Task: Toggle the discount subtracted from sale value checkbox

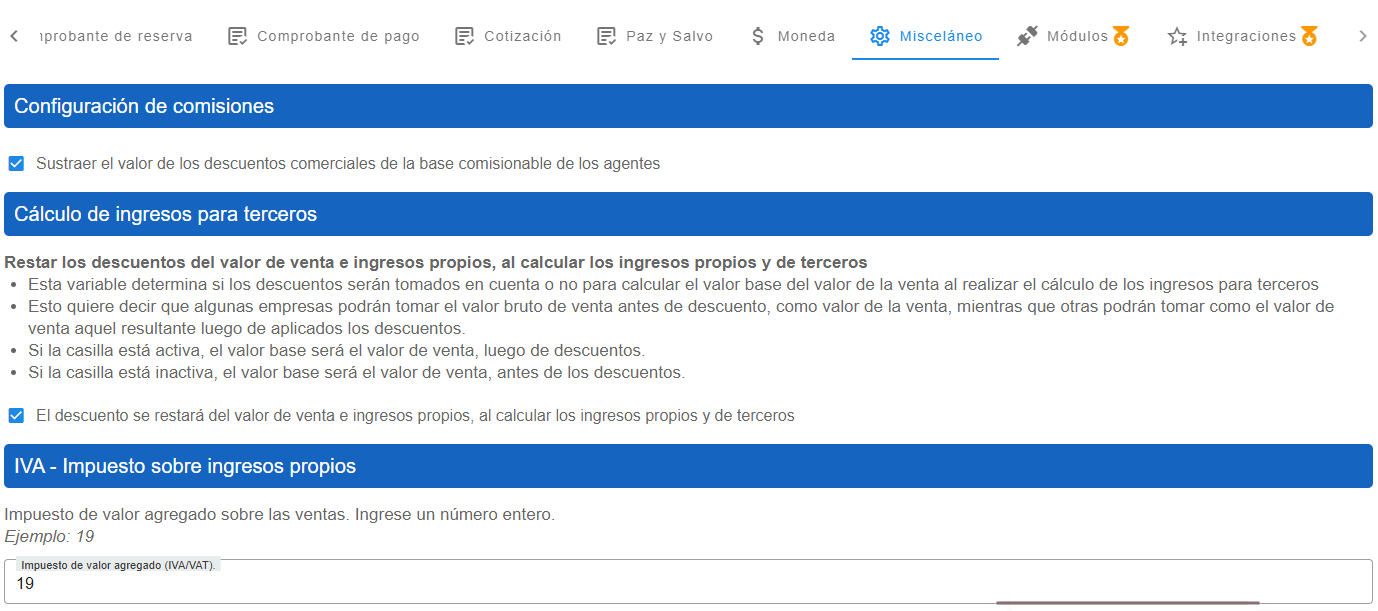Action: (16, 415)
